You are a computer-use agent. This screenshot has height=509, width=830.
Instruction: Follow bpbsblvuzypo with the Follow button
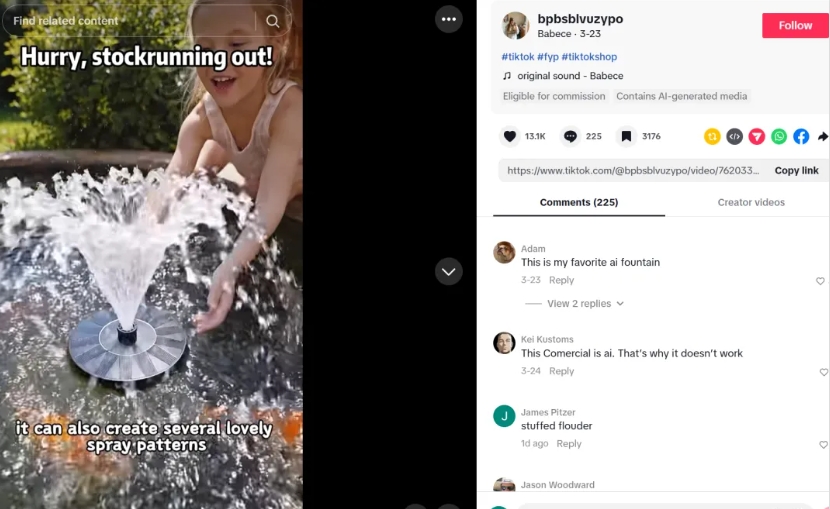point(796,25)
